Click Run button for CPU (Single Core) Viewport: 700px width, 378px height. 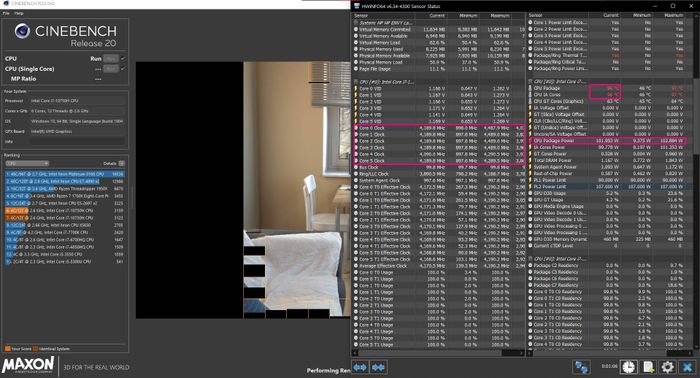(x=111, y=68)
